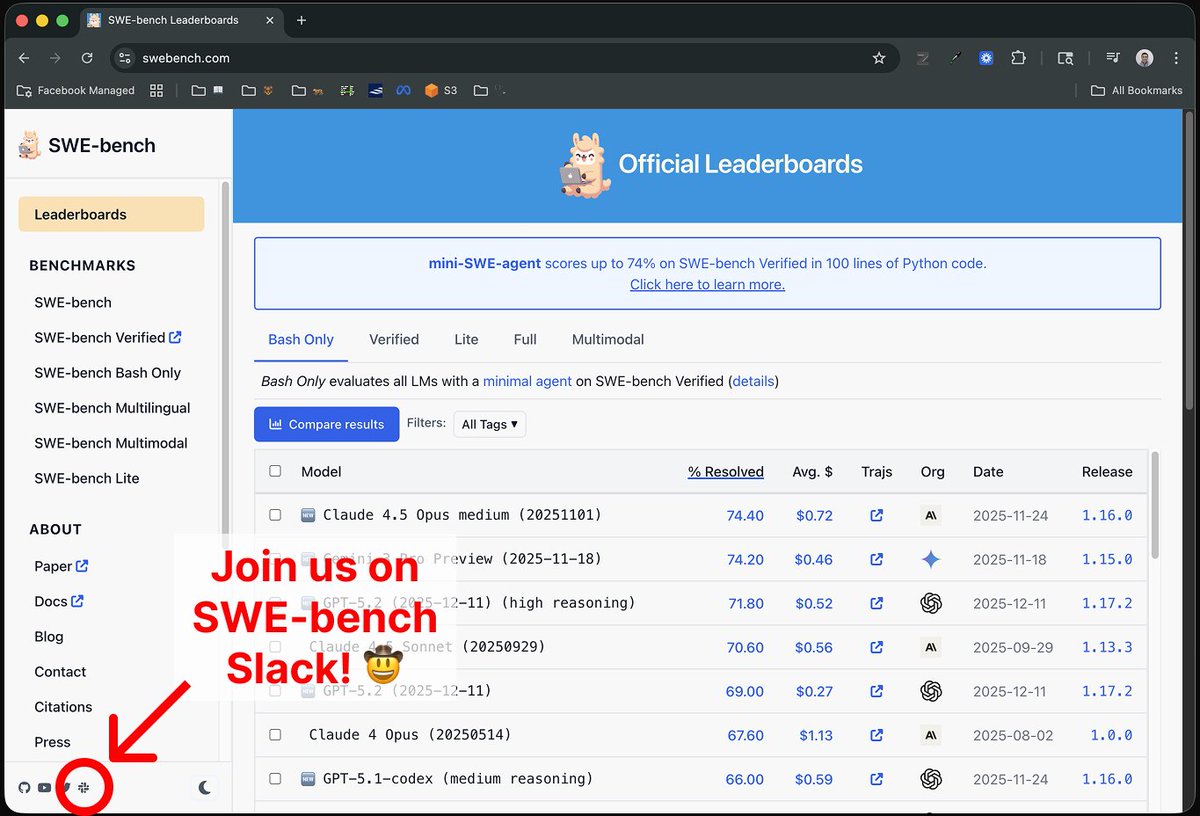The width and height of the screenshot is (1200, 816).
Task: Click the Google Gemini org logo in 74.20 row
Action: point(931,560)
